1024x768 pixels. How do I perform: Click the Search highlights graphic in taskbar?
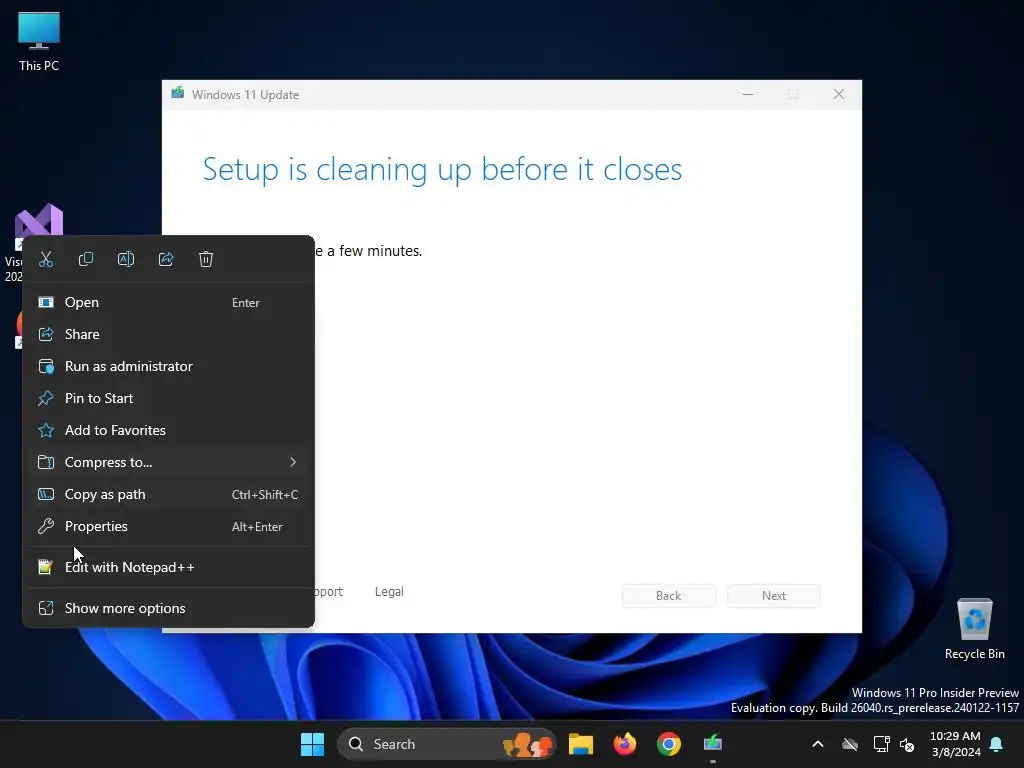tap(528, 744)
